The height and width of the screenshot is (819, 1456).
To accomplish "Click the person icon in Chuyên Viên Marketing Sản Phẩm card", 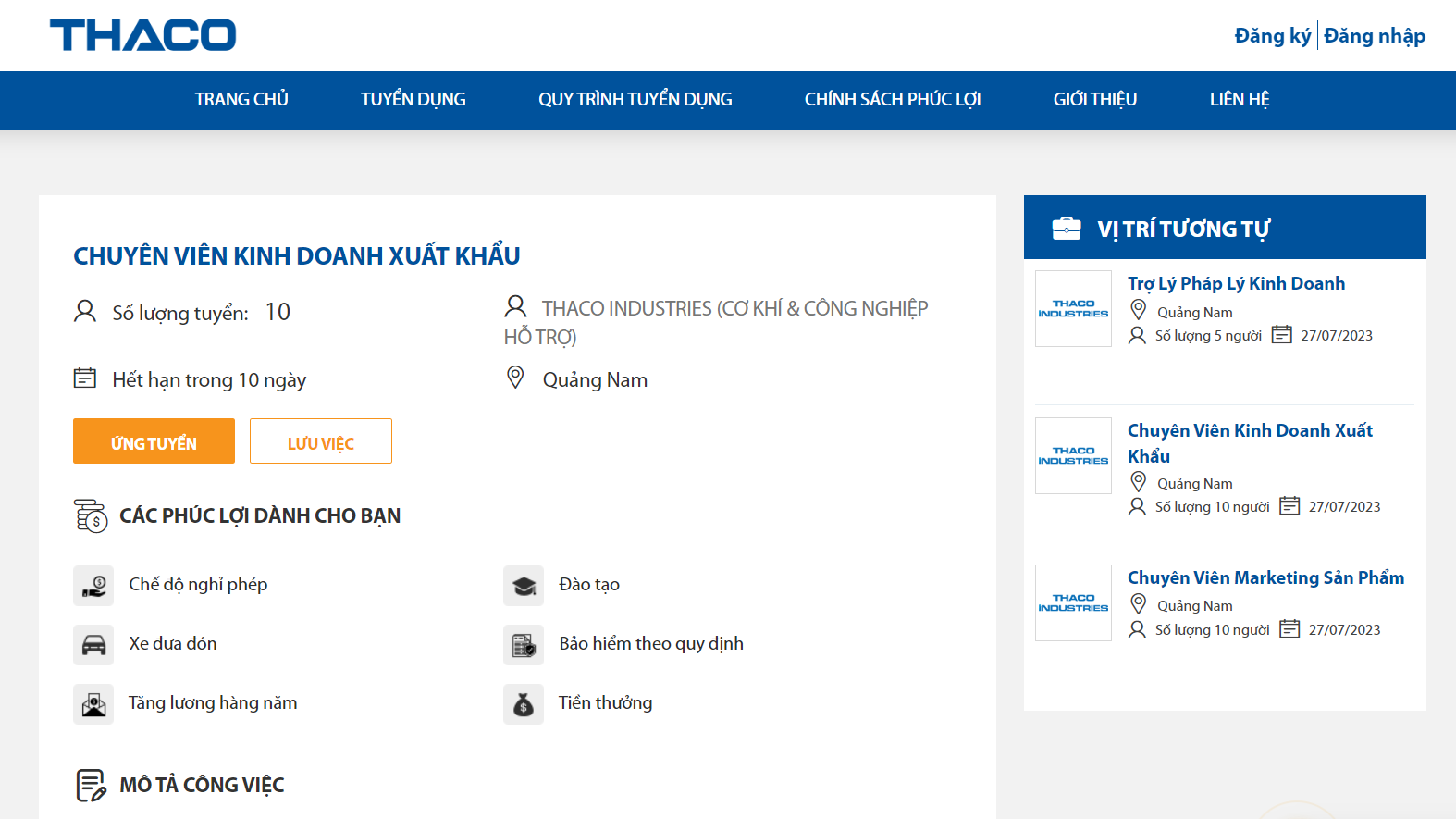I will point(1137,629).
